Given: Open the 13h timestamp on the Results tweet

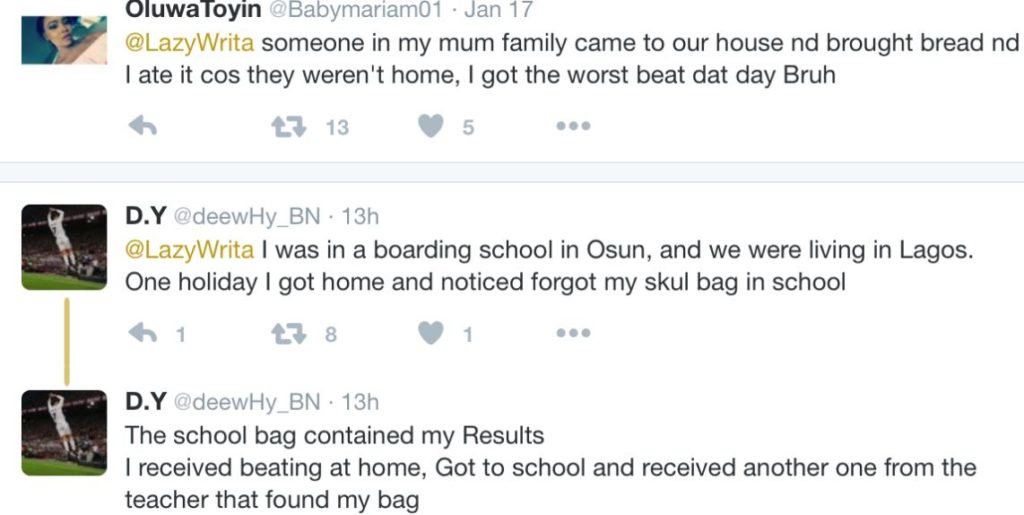Looking at the screenshot, I should point(360,402).
